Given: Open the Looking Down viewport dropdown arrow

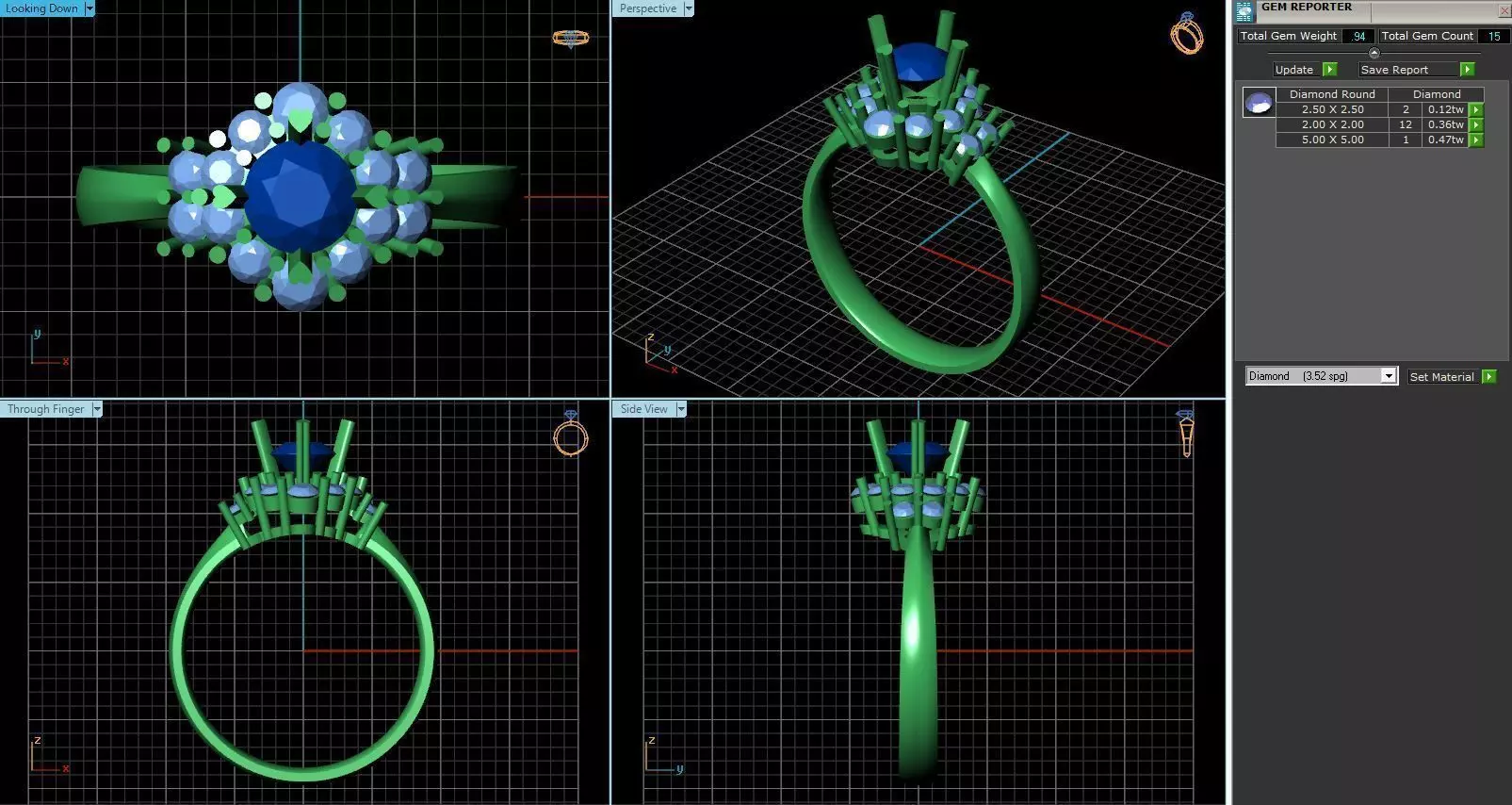Looking at the screenshot, I should click(x=89, y=8).
